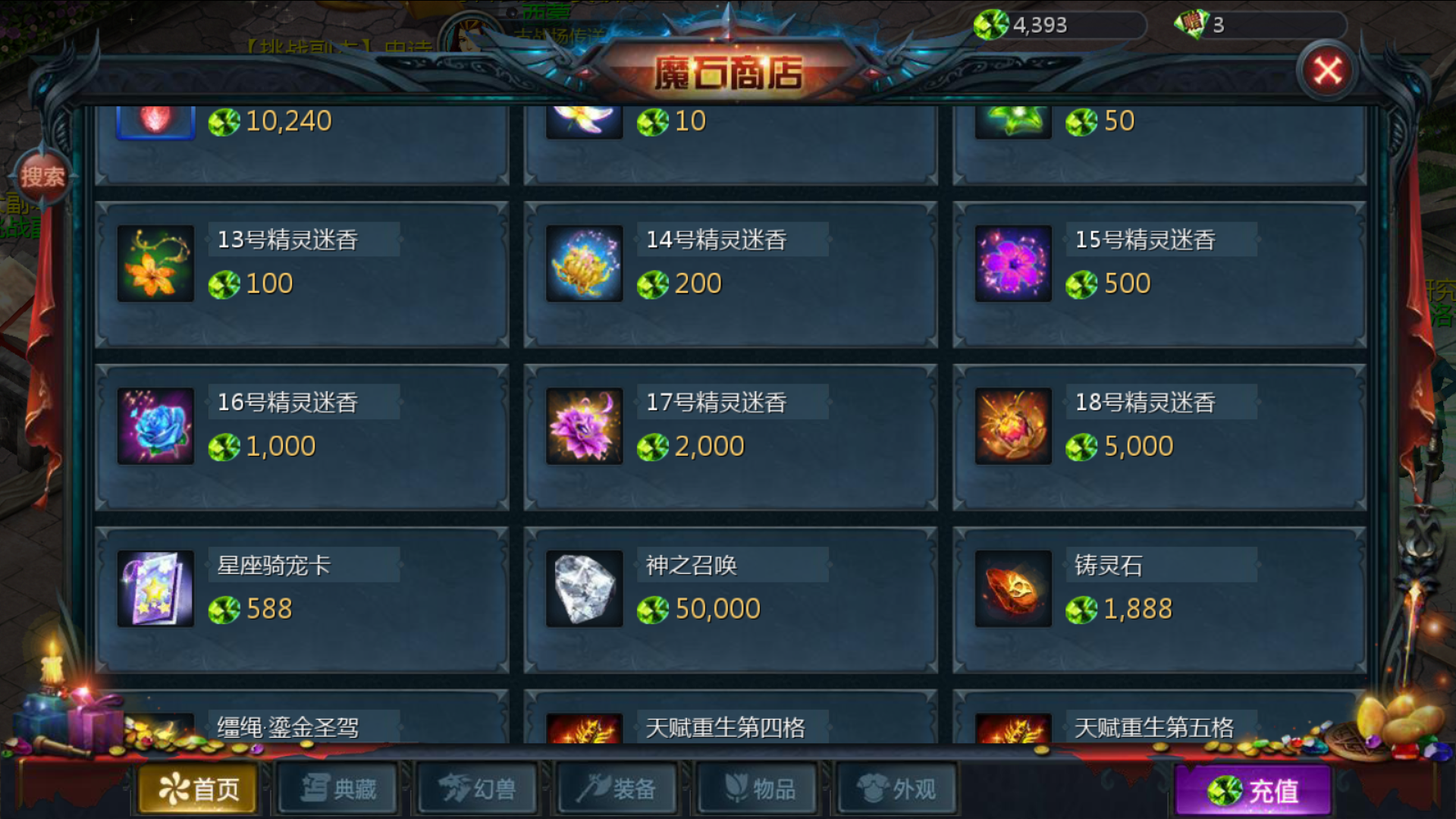The height and width of the screenshot is (819, 1456).
Task: Switch to the 装备 tab
Action: (617, 789)
